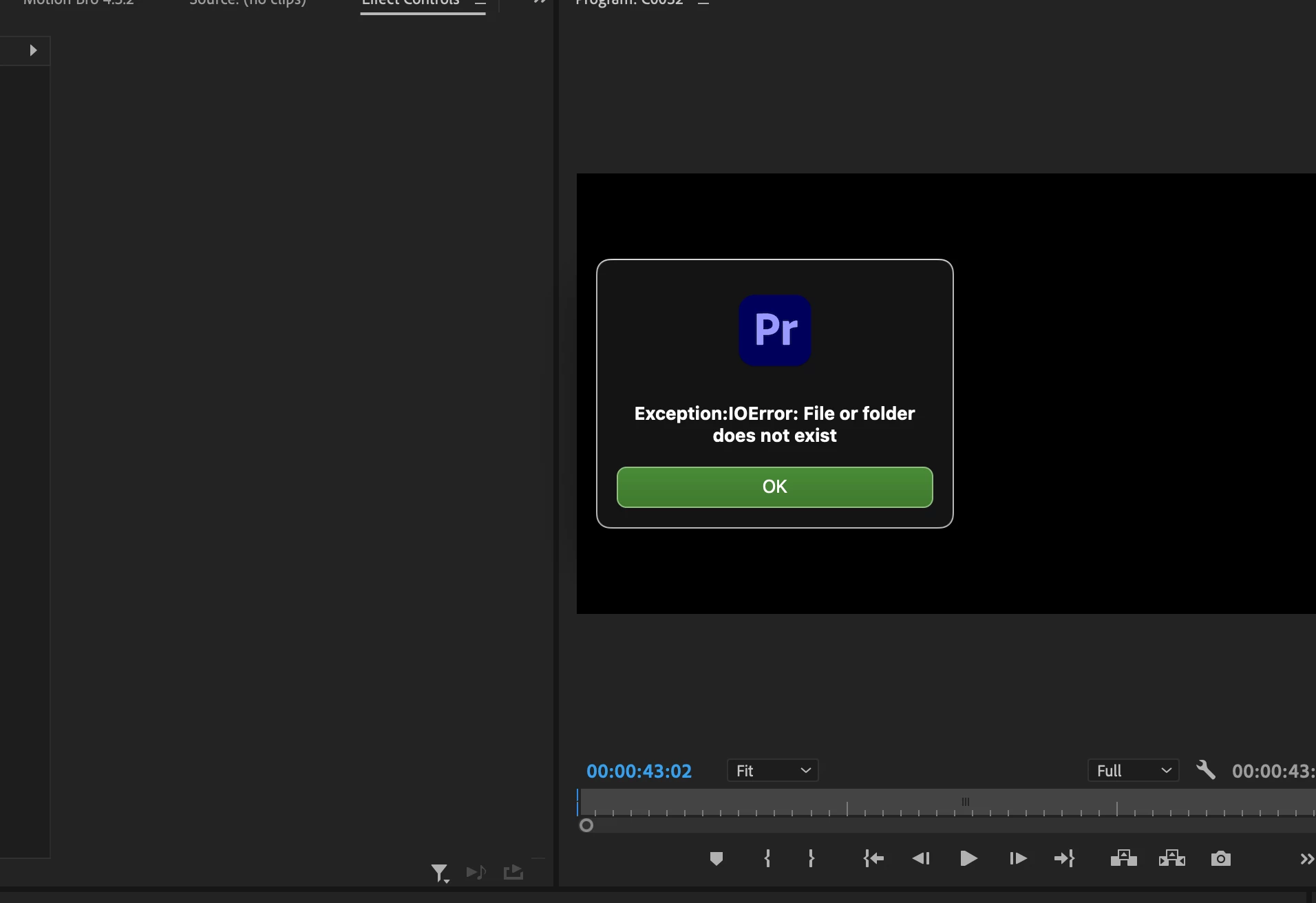Open the Fit zoom level dropdown
1316x903 pixels.
(x=773, y=771)
